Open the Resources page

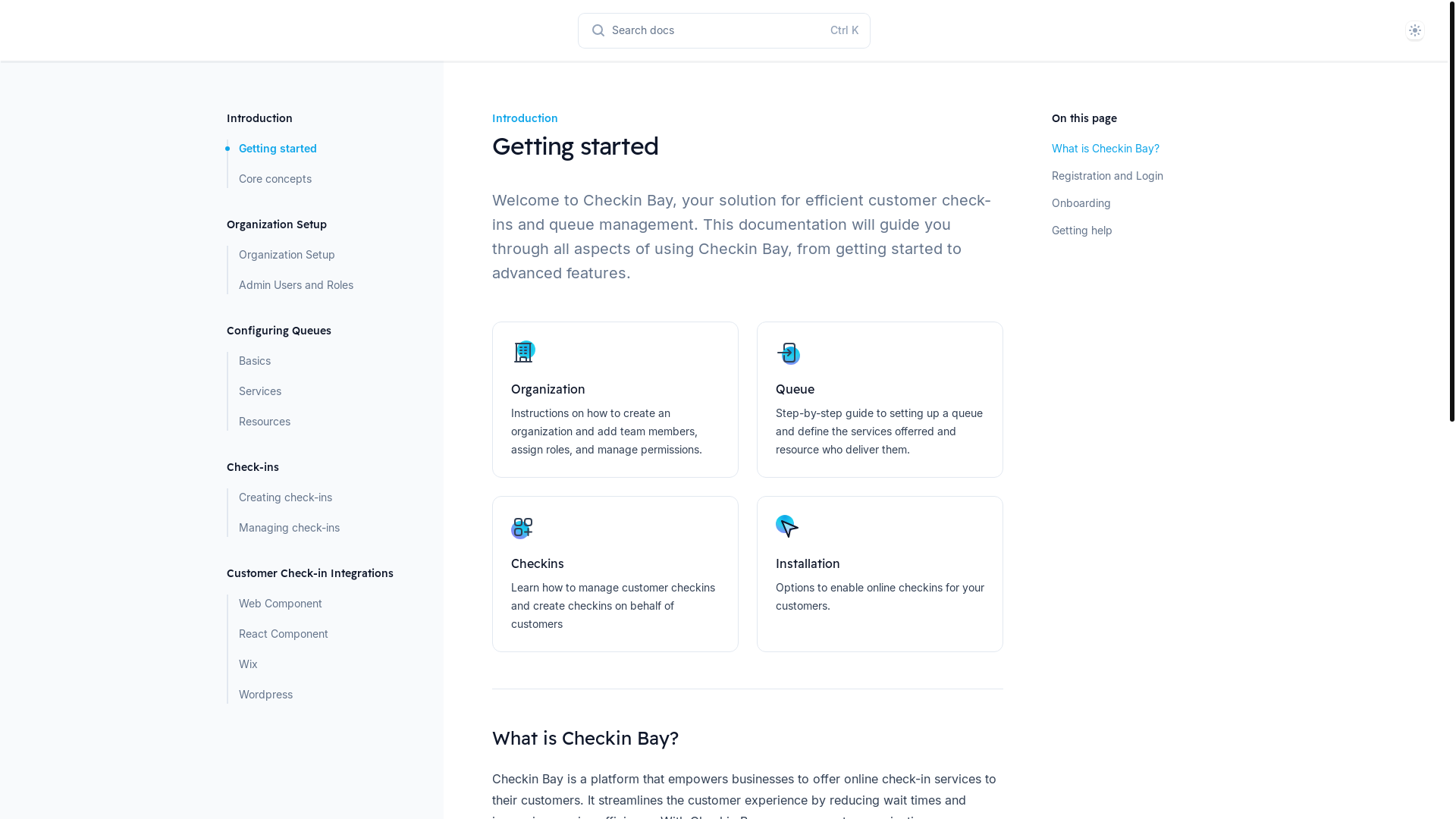coord(265,422)
